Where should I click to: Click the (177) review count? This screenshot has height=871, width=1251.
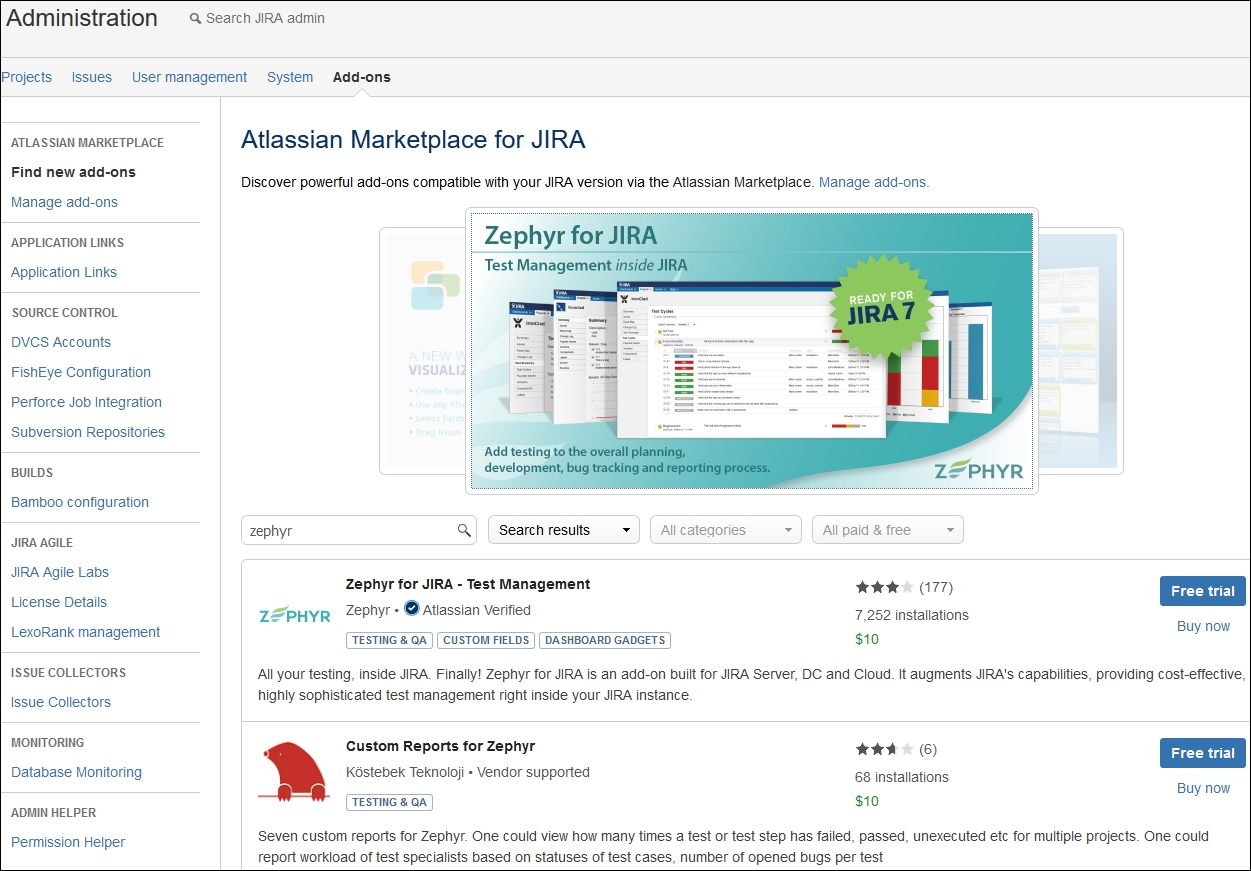coord(936,587)
